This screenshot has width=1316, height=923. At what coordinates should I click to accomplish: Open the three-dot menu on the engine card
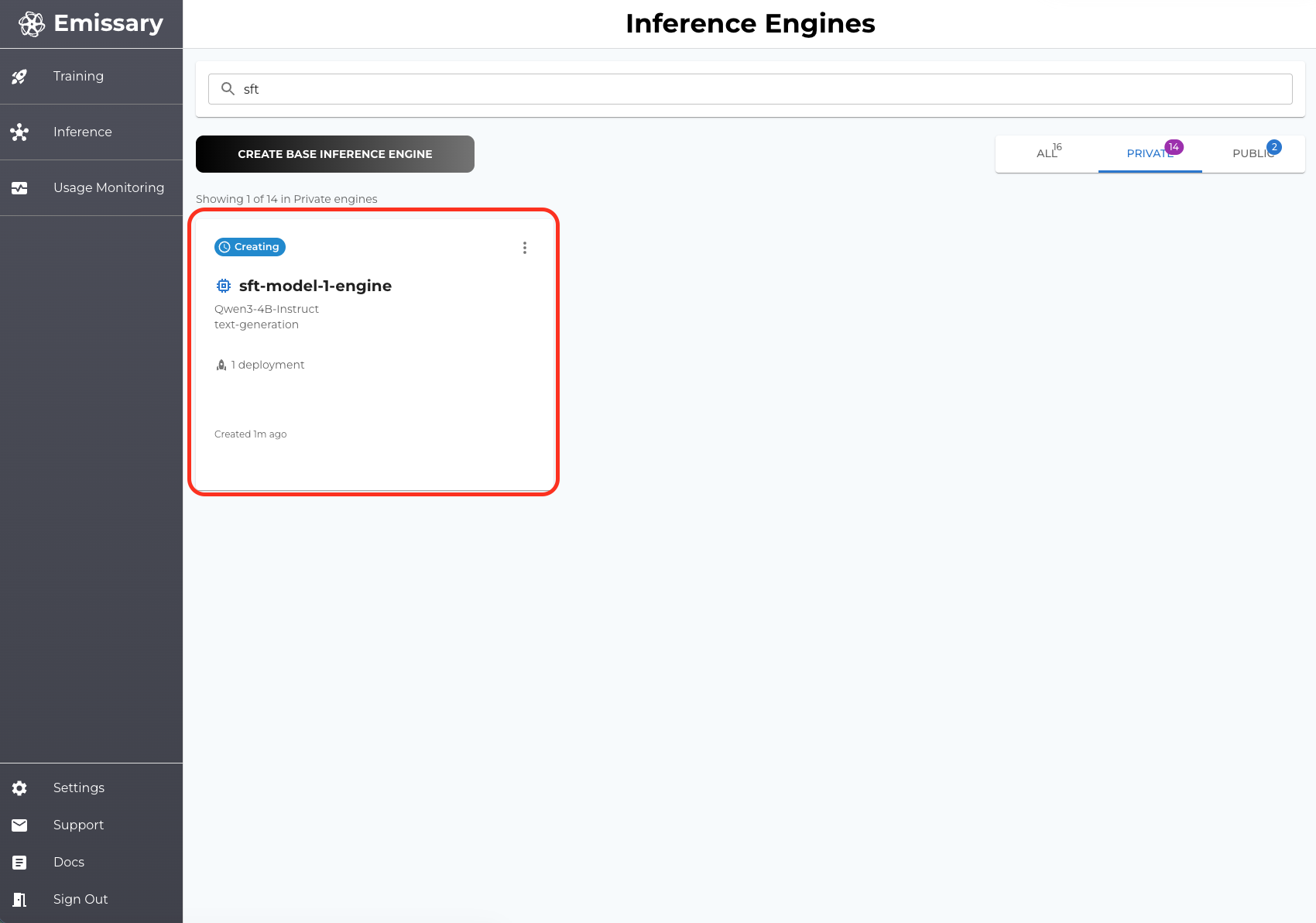[525, 248]
